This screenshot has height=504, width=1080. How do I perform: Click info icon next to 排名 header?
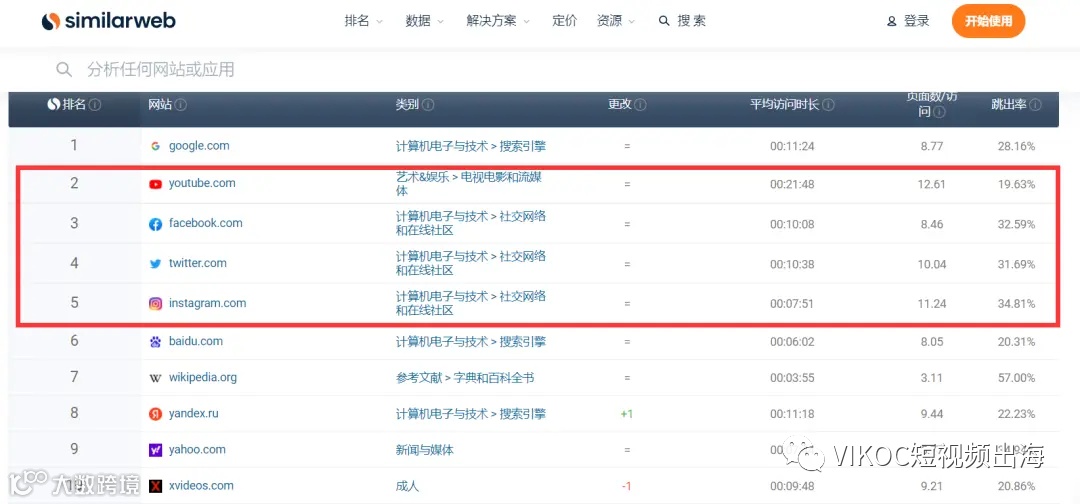pyautogui.click(x=95, y=105)
